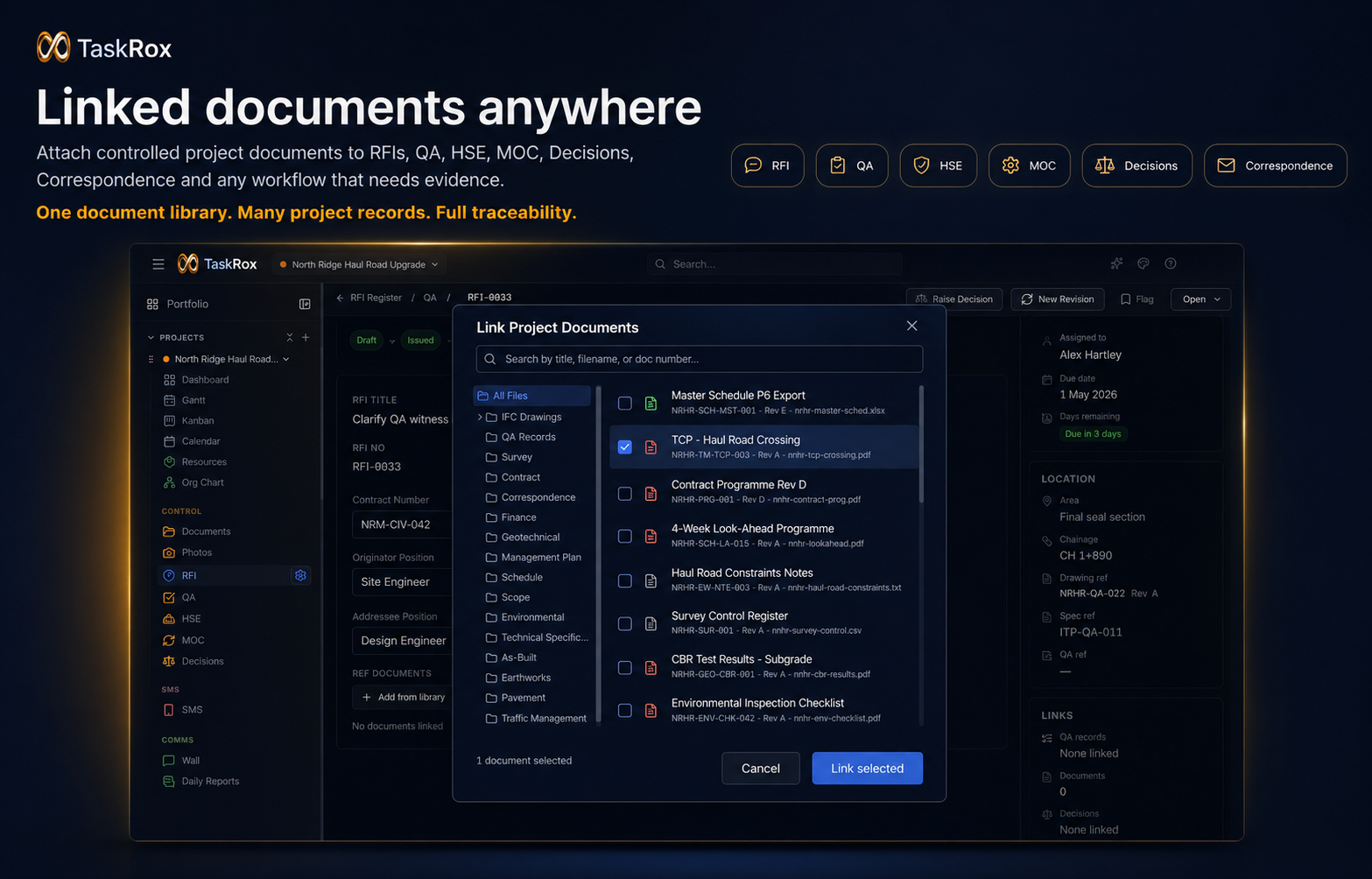Click the Raise Decision button

(954, 299)
